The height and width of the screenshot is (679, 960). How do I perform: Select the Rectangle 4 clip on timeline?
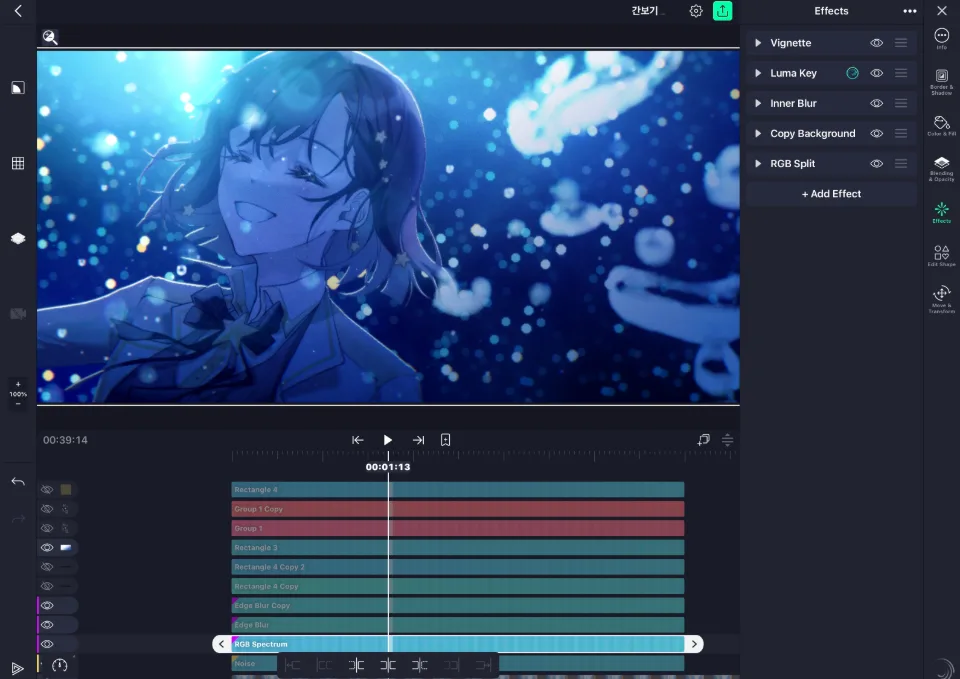[x=458, y=490]
